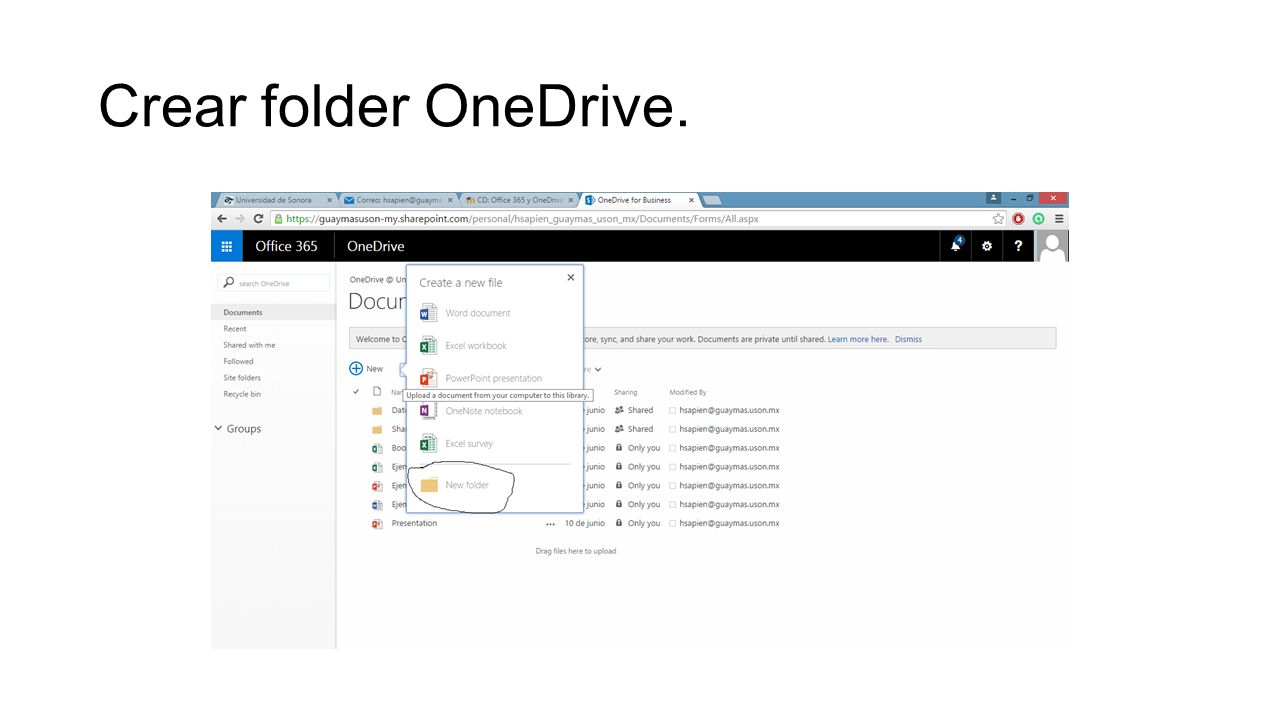Click 'Drag files here to upload' text

[x=576, y=551]
